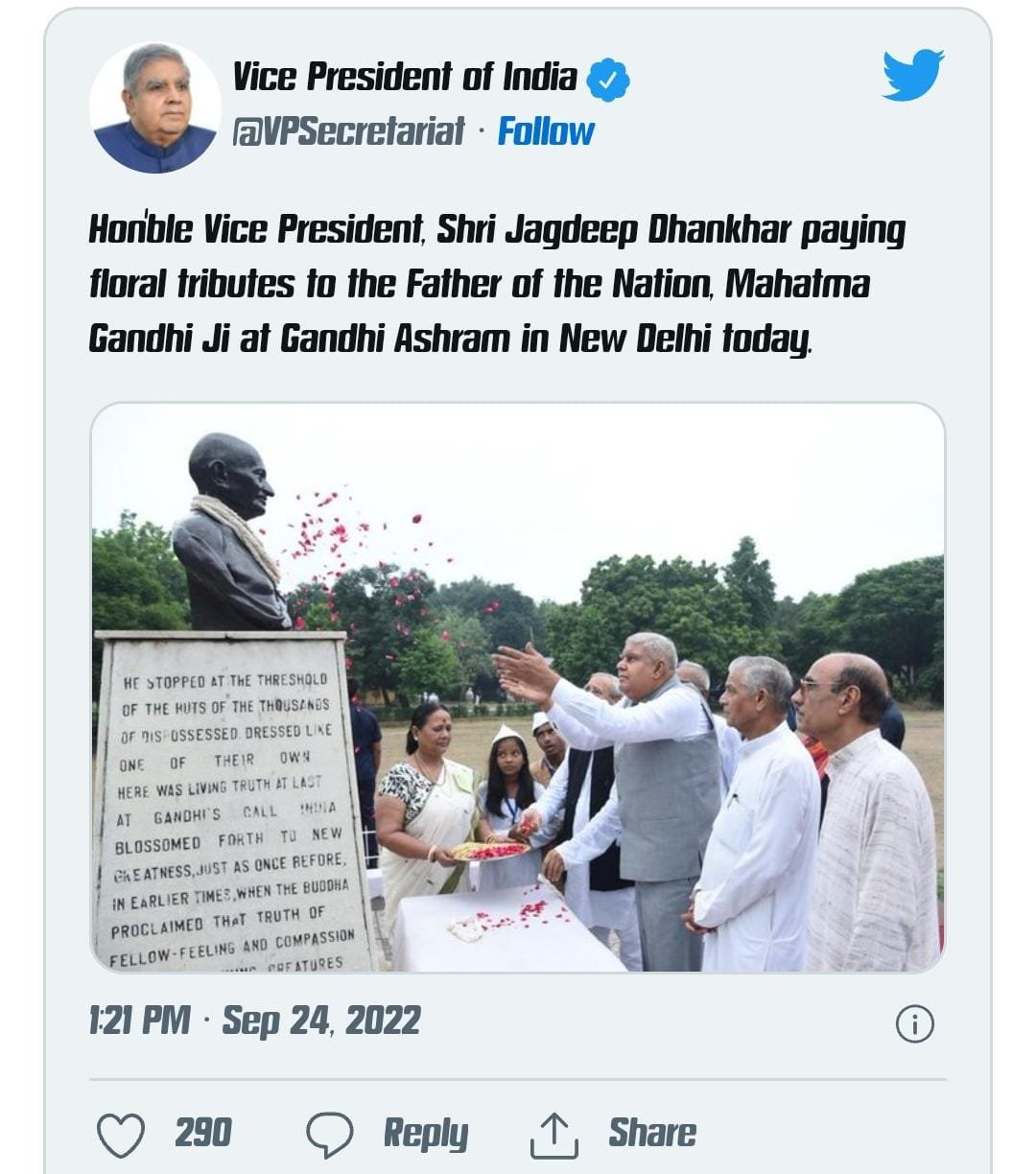The image size is (1036, 1174).
Task: Follow the @VPSecretariat account
Action: (545, 131)
